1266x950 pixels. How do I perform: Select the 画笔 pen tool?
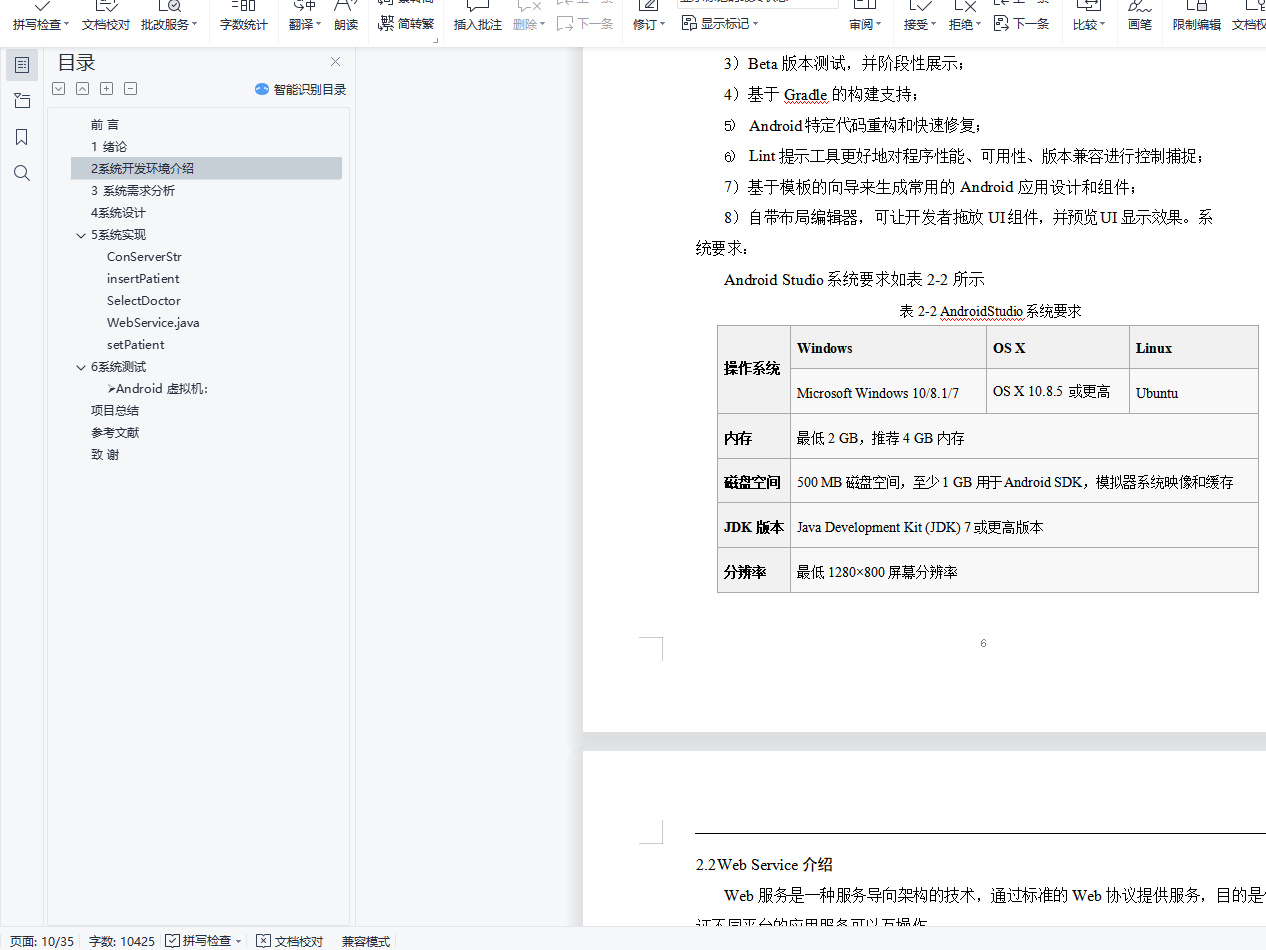pyautogui.click(x=1140, y=24)
